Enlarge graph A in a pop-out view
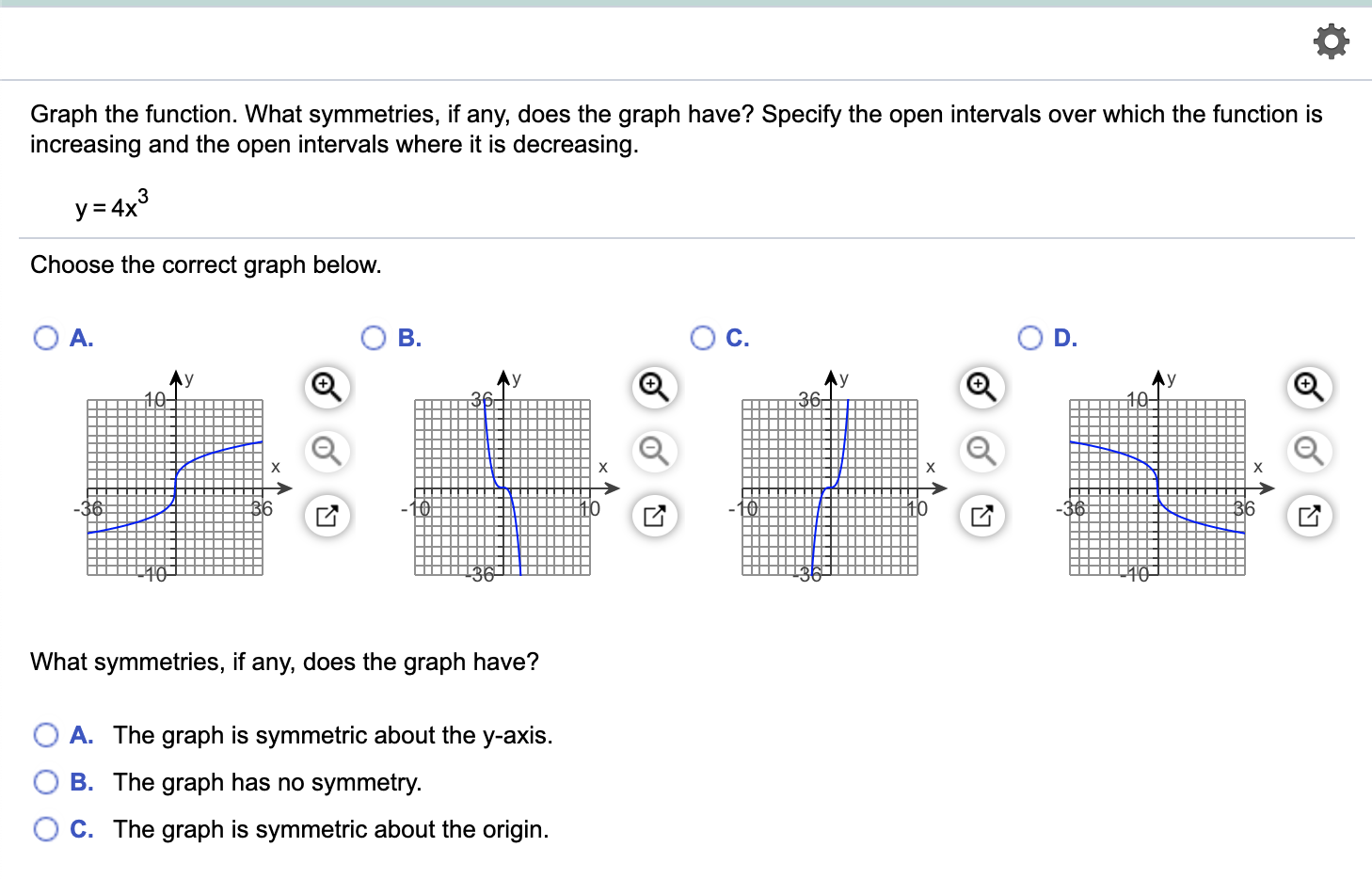The height and width of the screenshot is (879, 1372). (325, 516)
